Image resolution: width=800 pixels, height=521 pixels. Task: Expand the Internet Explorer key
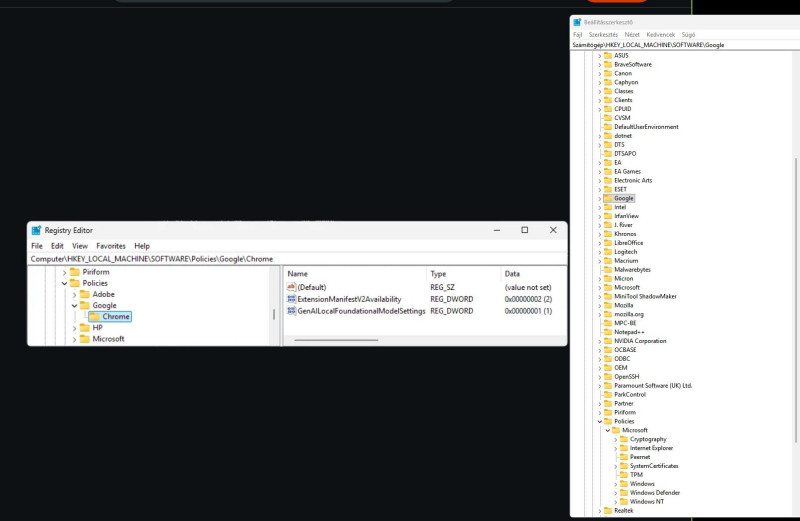[616, 449]
